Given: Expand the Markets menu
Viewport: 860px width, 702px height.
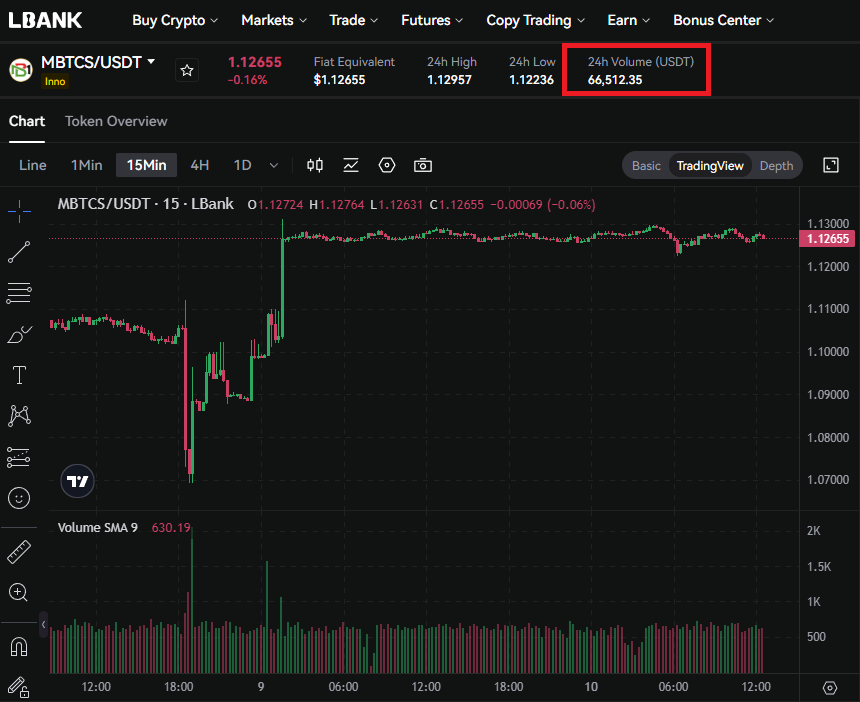Looking at the screenshot, I should [274, 20].
